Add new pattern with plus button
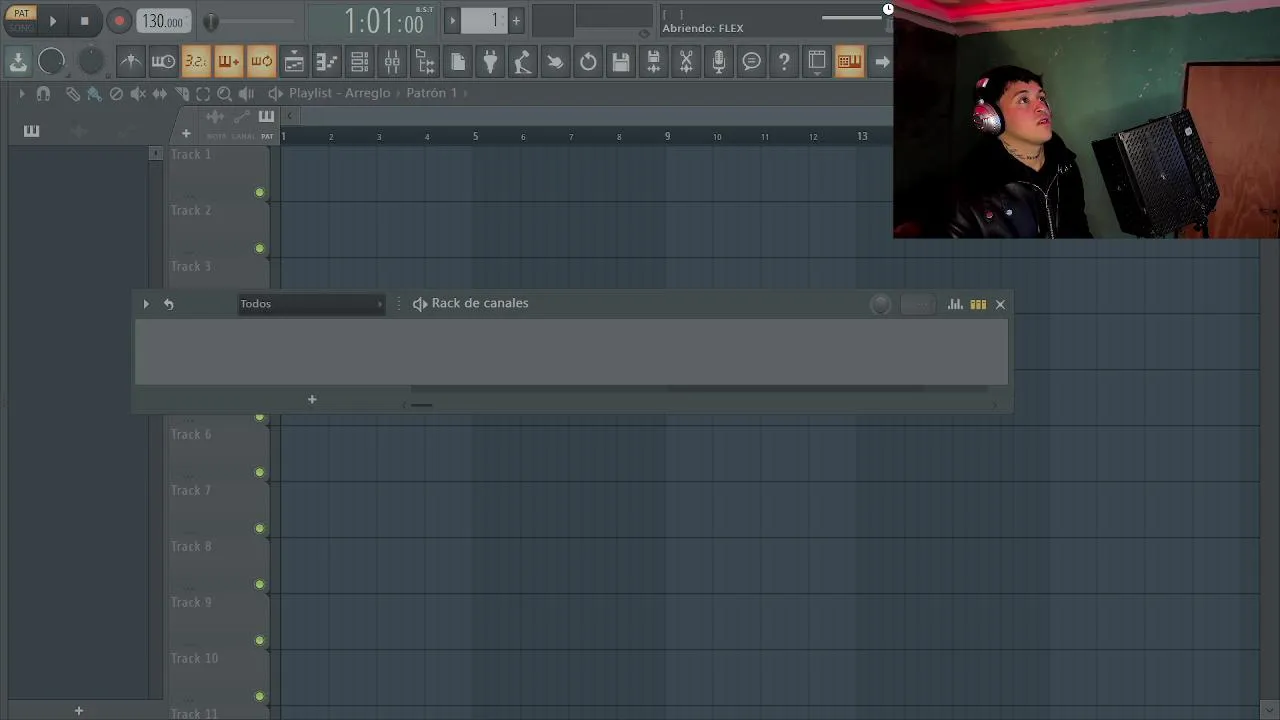The image size is (1280, 720). tap(516, 21)
